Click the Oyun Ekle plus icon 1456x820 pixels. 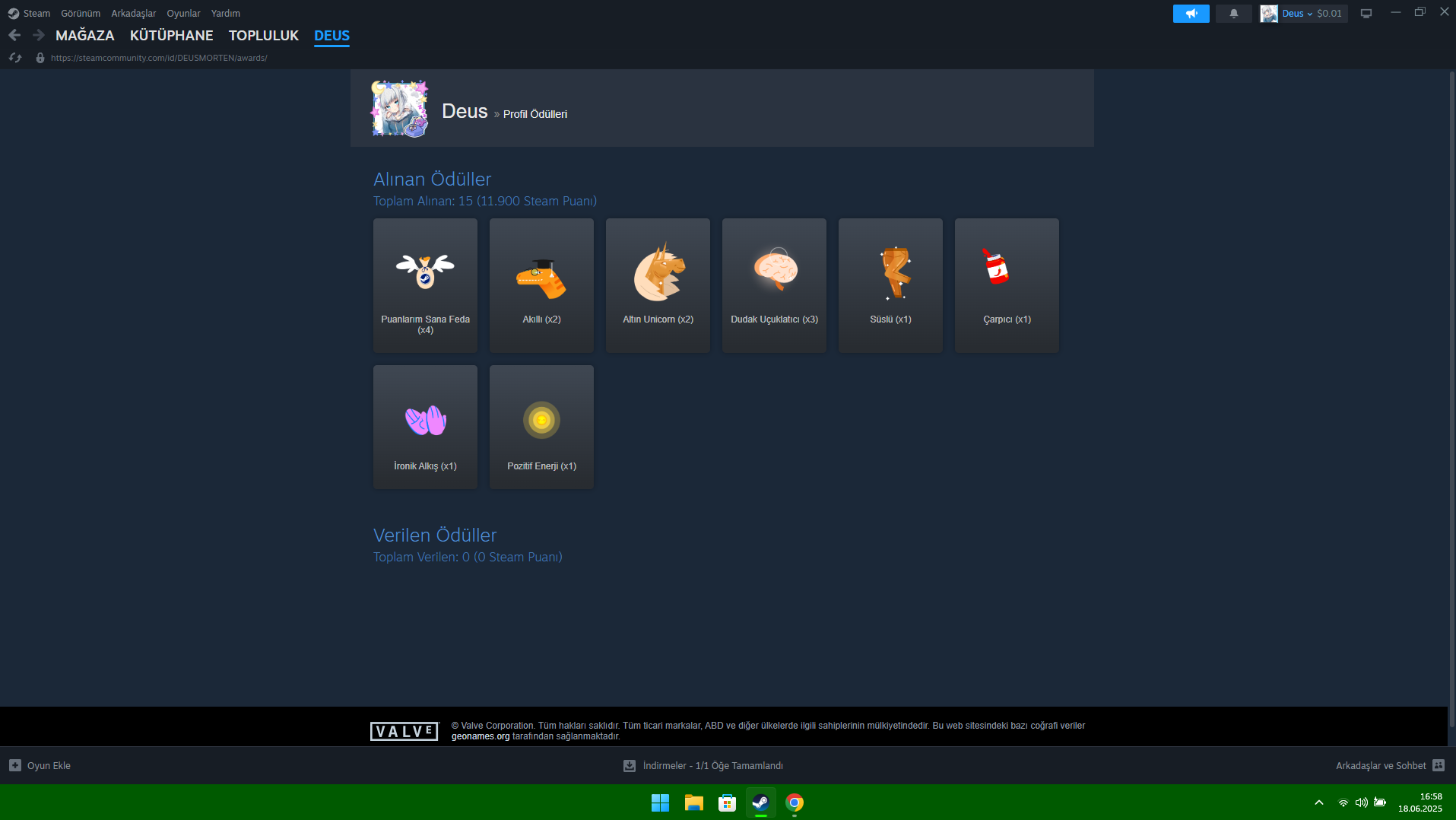point(15,765)
